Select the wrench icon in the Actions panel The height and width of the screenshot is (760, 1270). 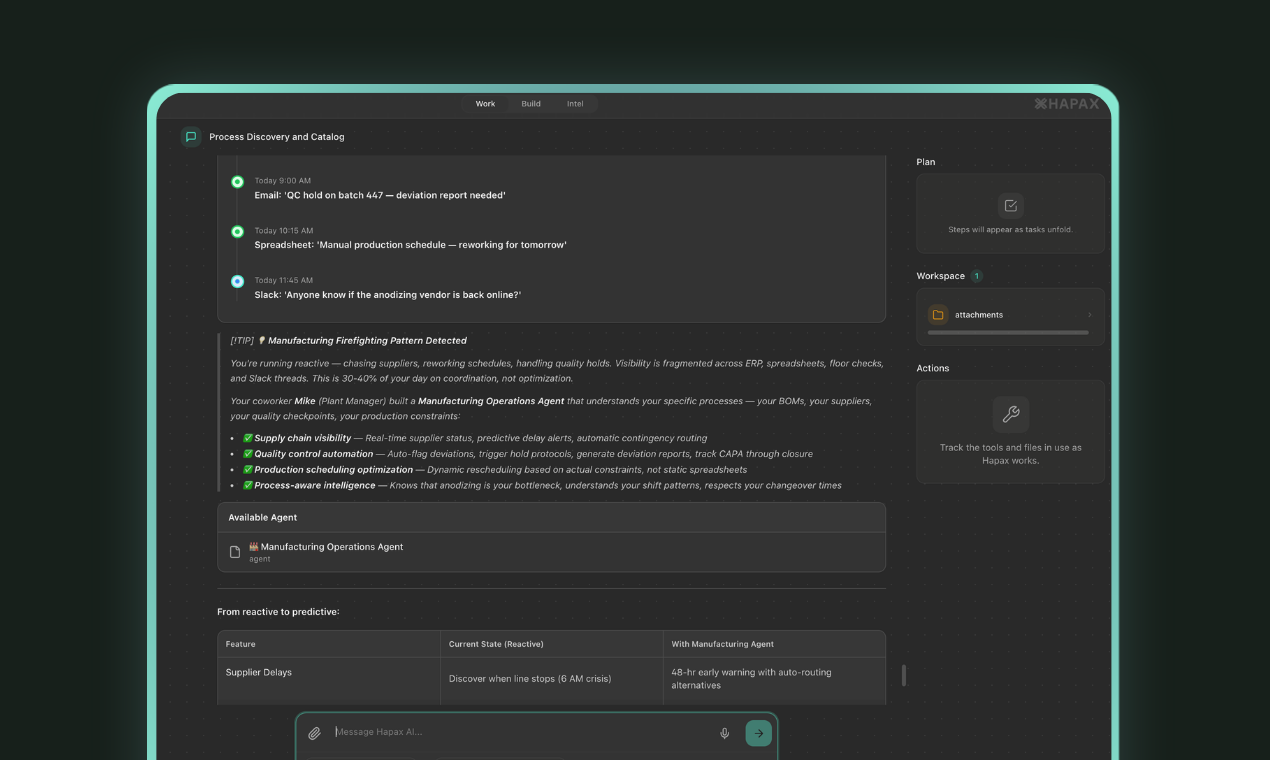pos(1010,413)
